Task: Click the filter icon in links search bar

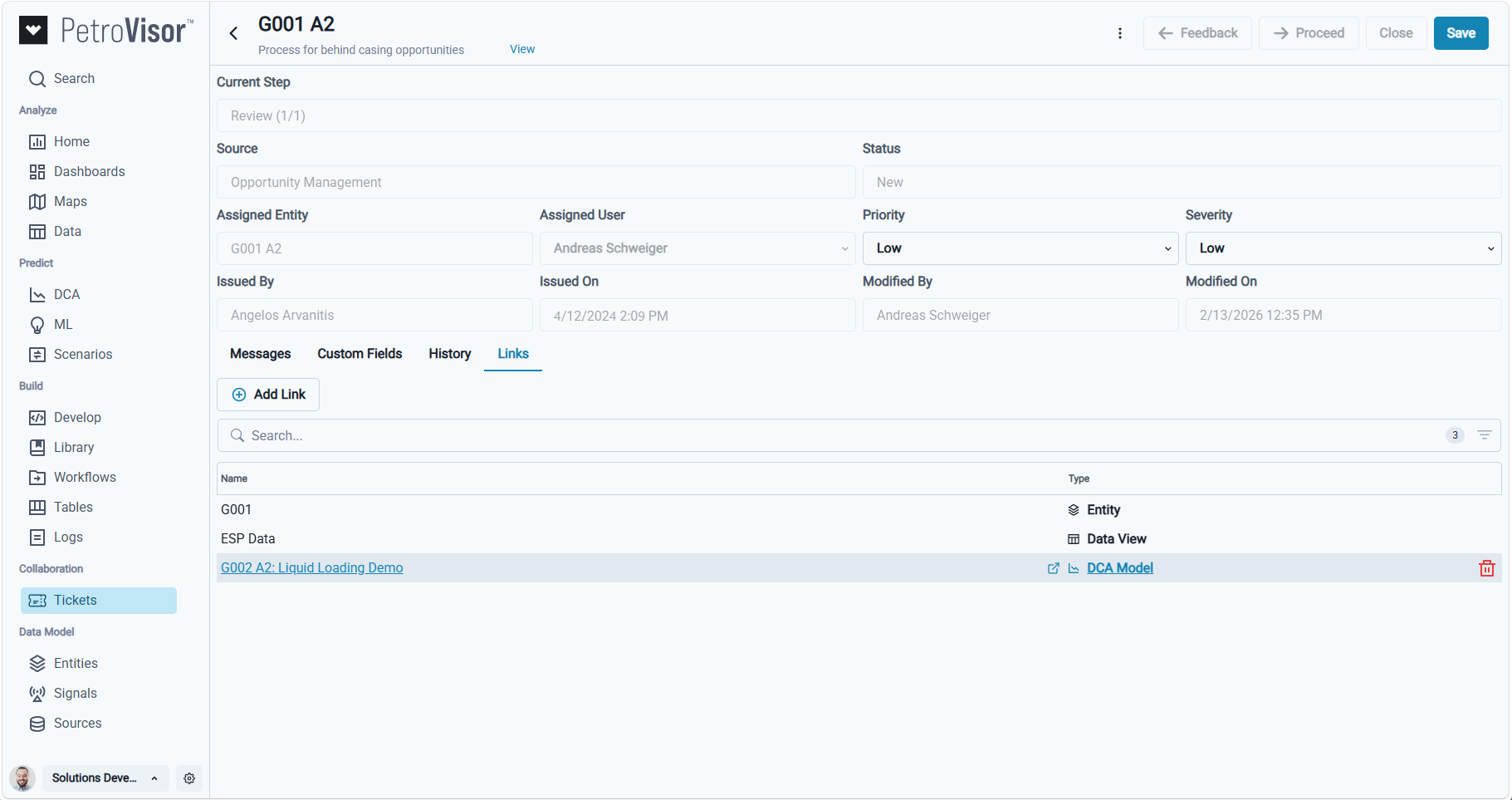Action: click(1484, 435)
